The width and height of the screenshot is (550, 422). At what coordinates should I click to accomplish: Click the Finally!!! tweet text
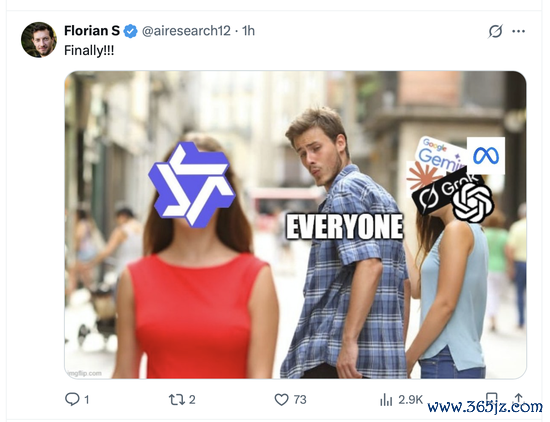pos(89,51)
